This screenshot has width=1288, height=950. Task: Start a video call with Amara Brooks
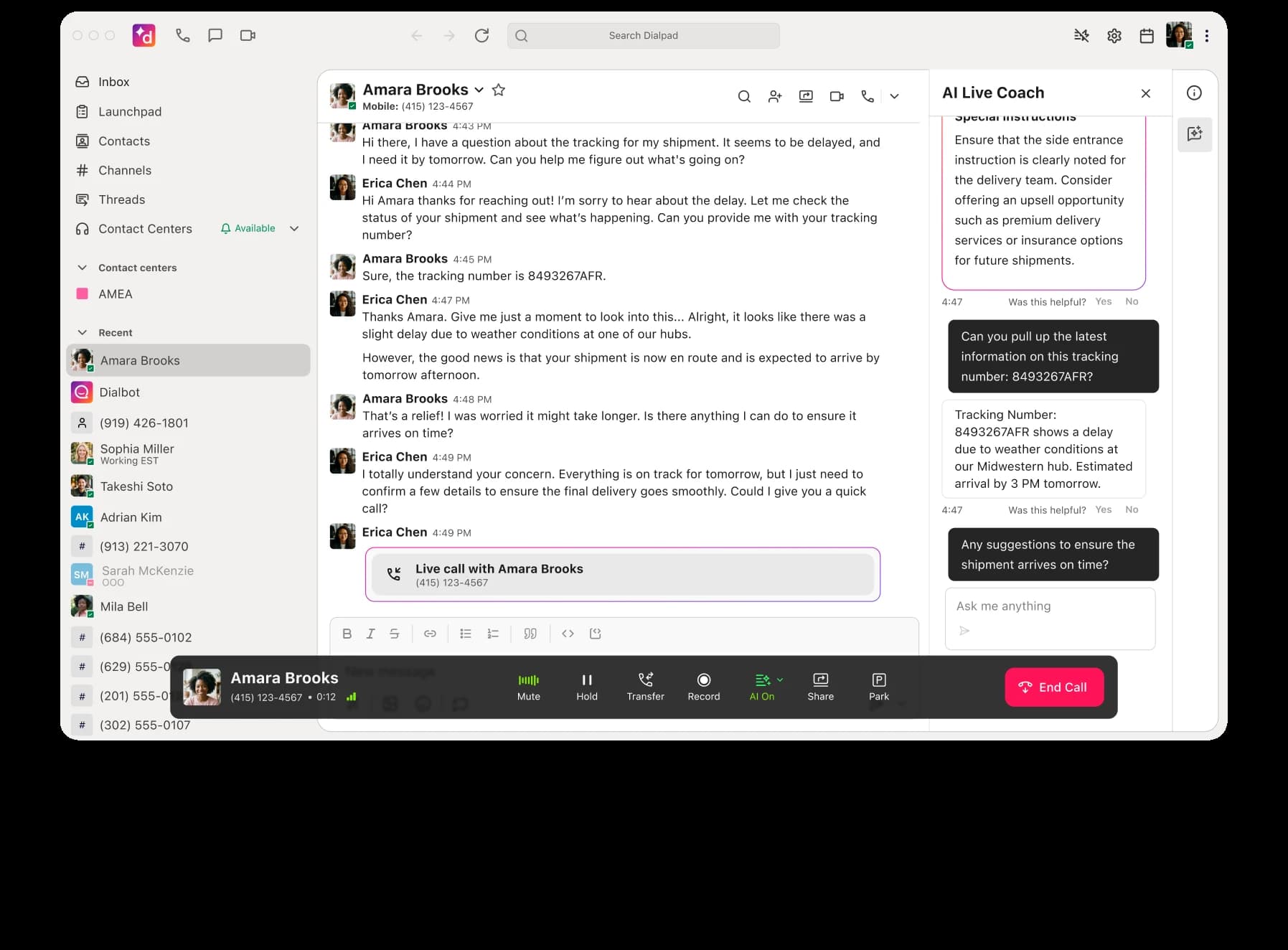(x=837, y=96)
